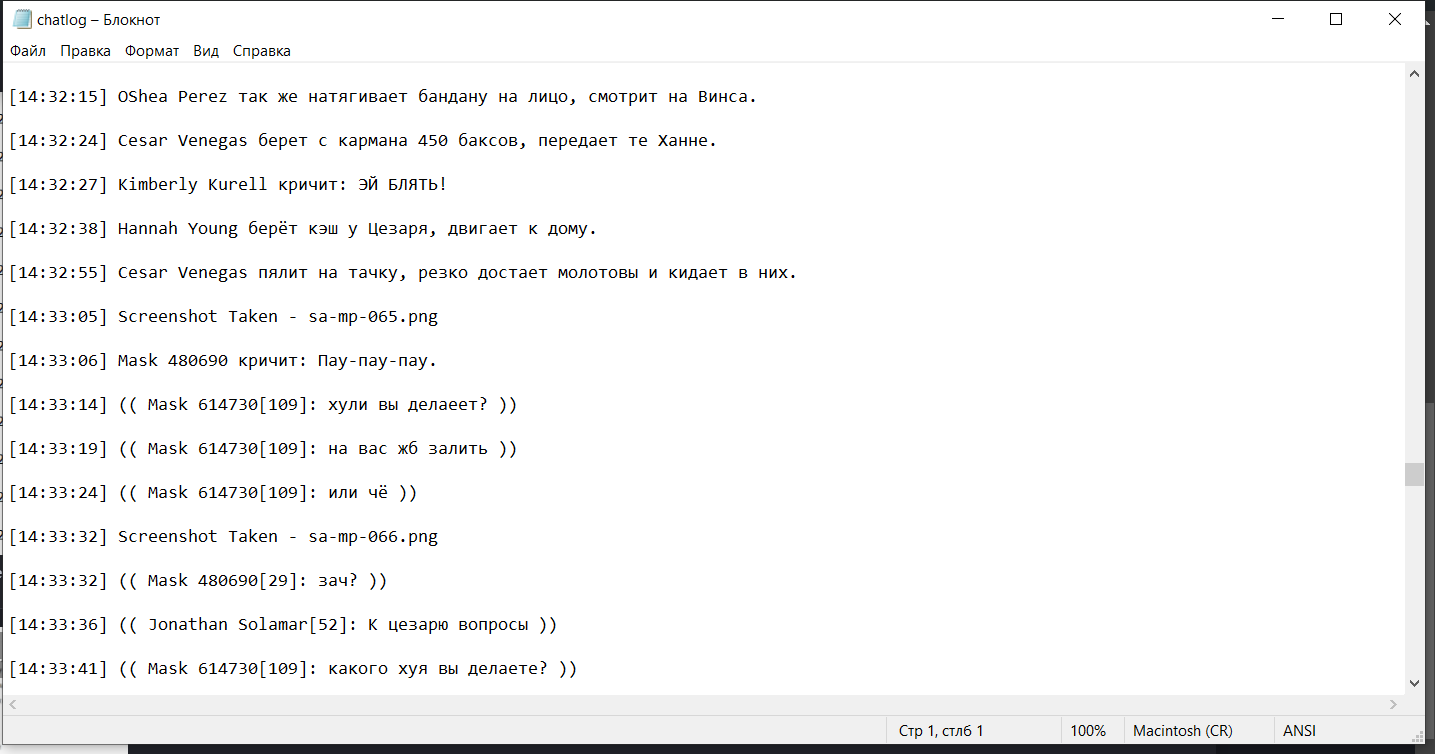
Task: Click the vertical scrollbar thumb
Action: 1414,474
